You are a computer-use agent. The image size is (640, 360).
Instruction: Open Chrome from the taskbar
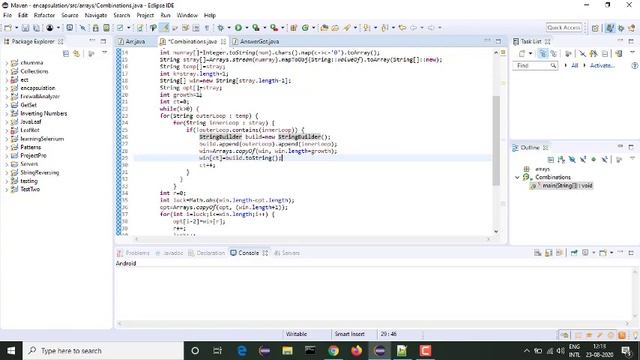333,351
